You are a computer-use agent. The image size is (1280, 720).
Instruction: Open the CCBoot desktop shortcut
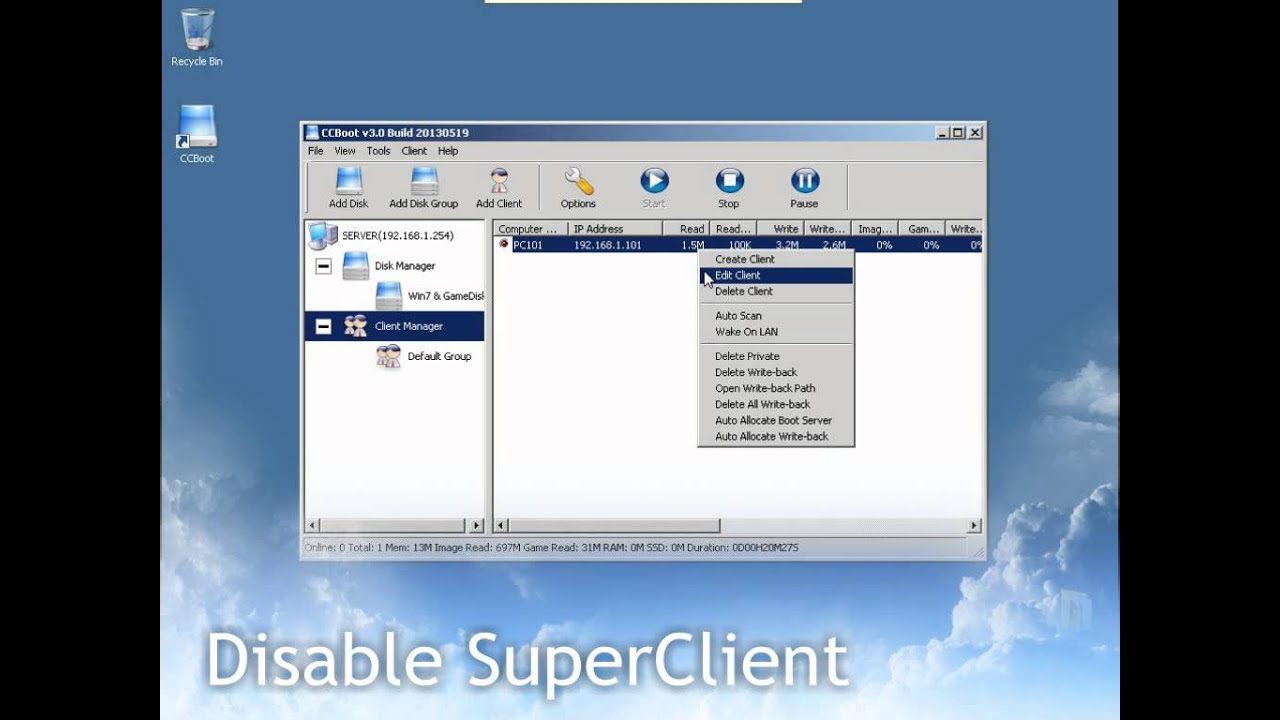[197, 134]
